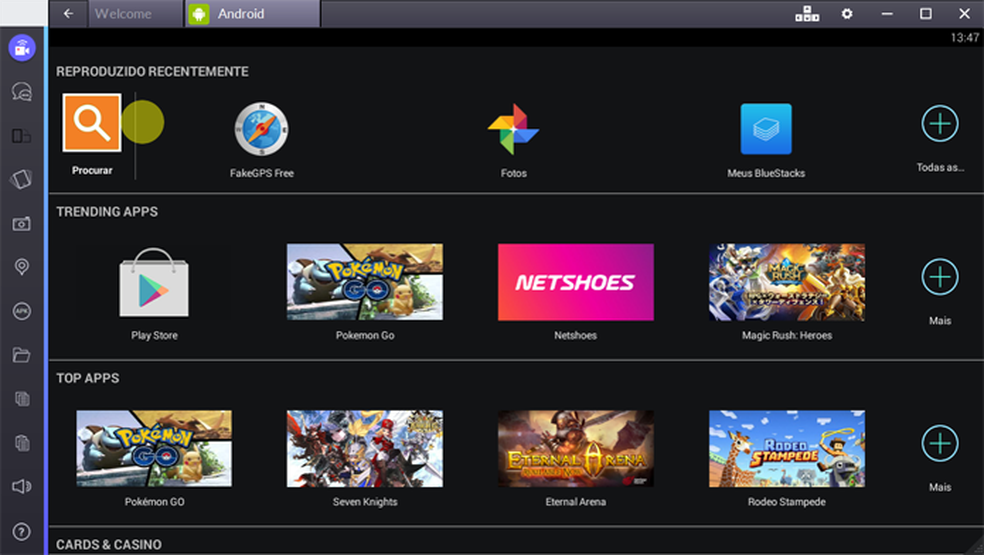Open Pokémon GO in Top Apps
This screenshot has width=984, height=555.
click(154, 448)
